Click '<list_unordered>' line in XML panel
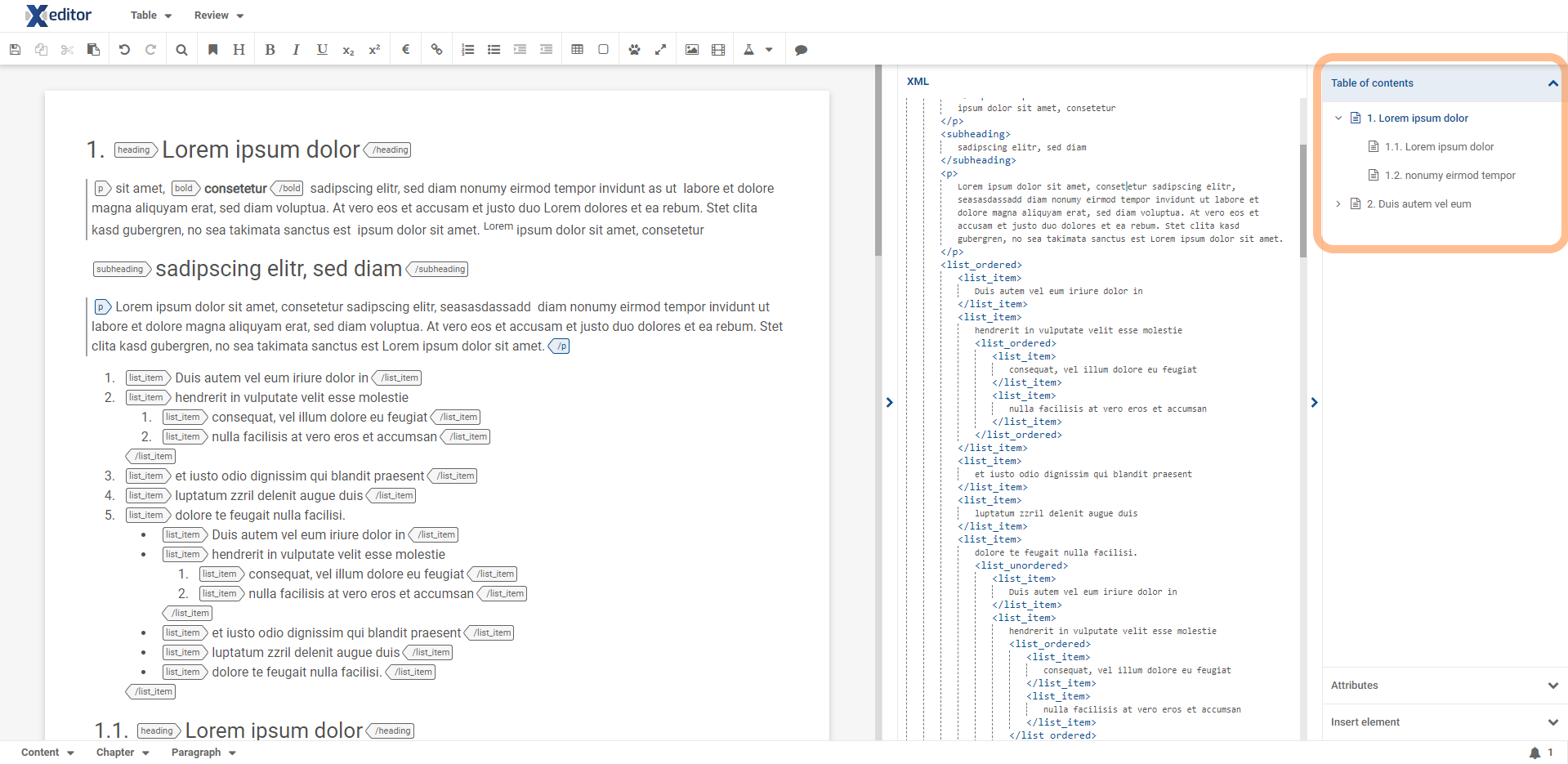The image size is (1568, 764). point(1021,565)
